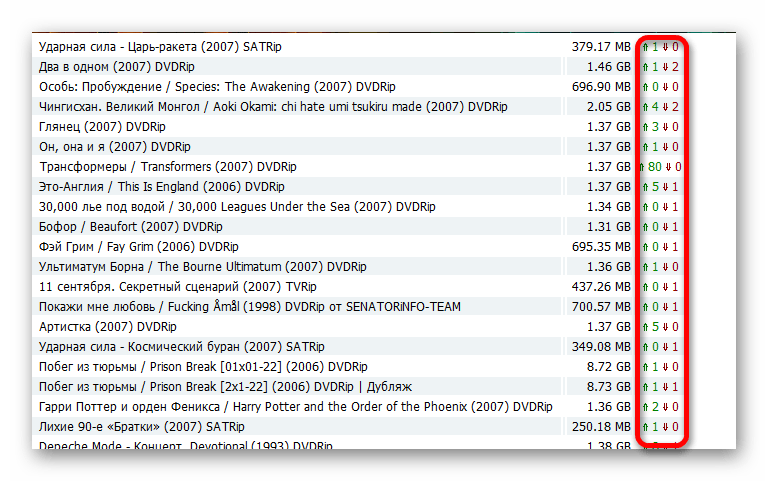The image size is (768, 481).
Task: Select the red leechers count 1 in Fay Grim row
Action: pos(675,247)
